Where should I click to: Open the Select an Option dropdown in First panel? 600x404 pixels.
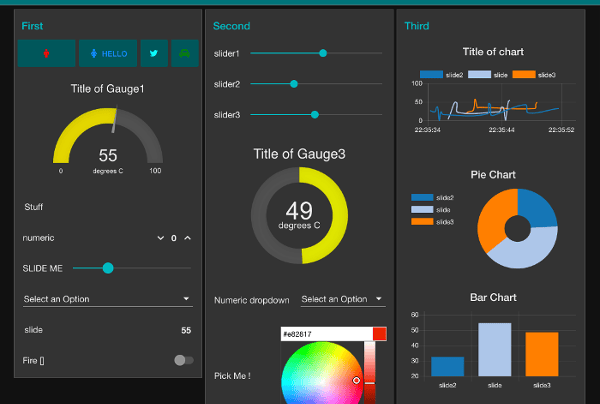tap(108, 299)
